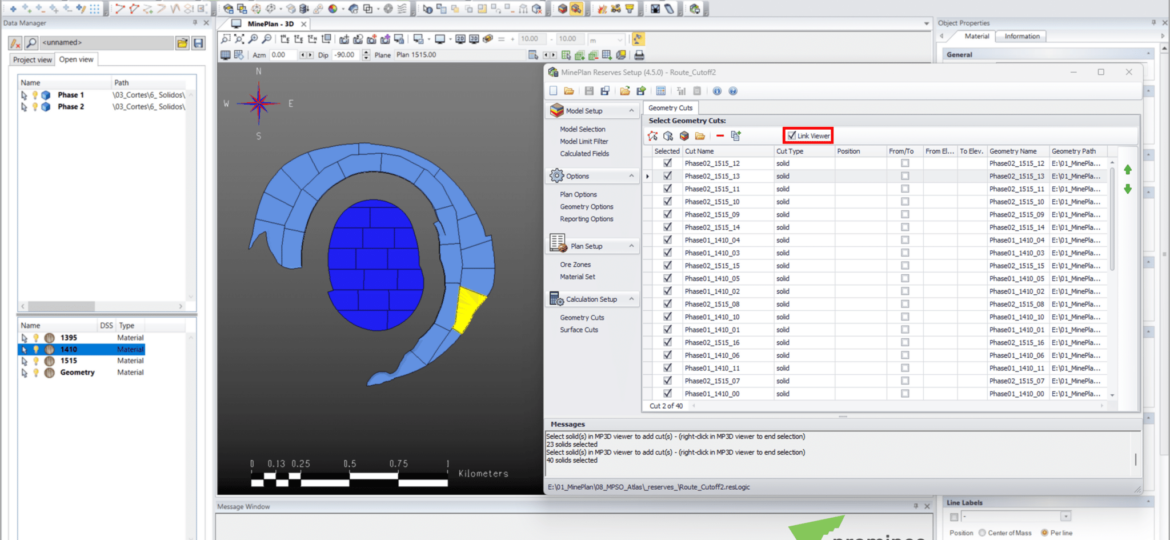This screenshot has height=540, width=1170.
Task: Collapse the Line Labels section
Action: [x=1149, y=502]
